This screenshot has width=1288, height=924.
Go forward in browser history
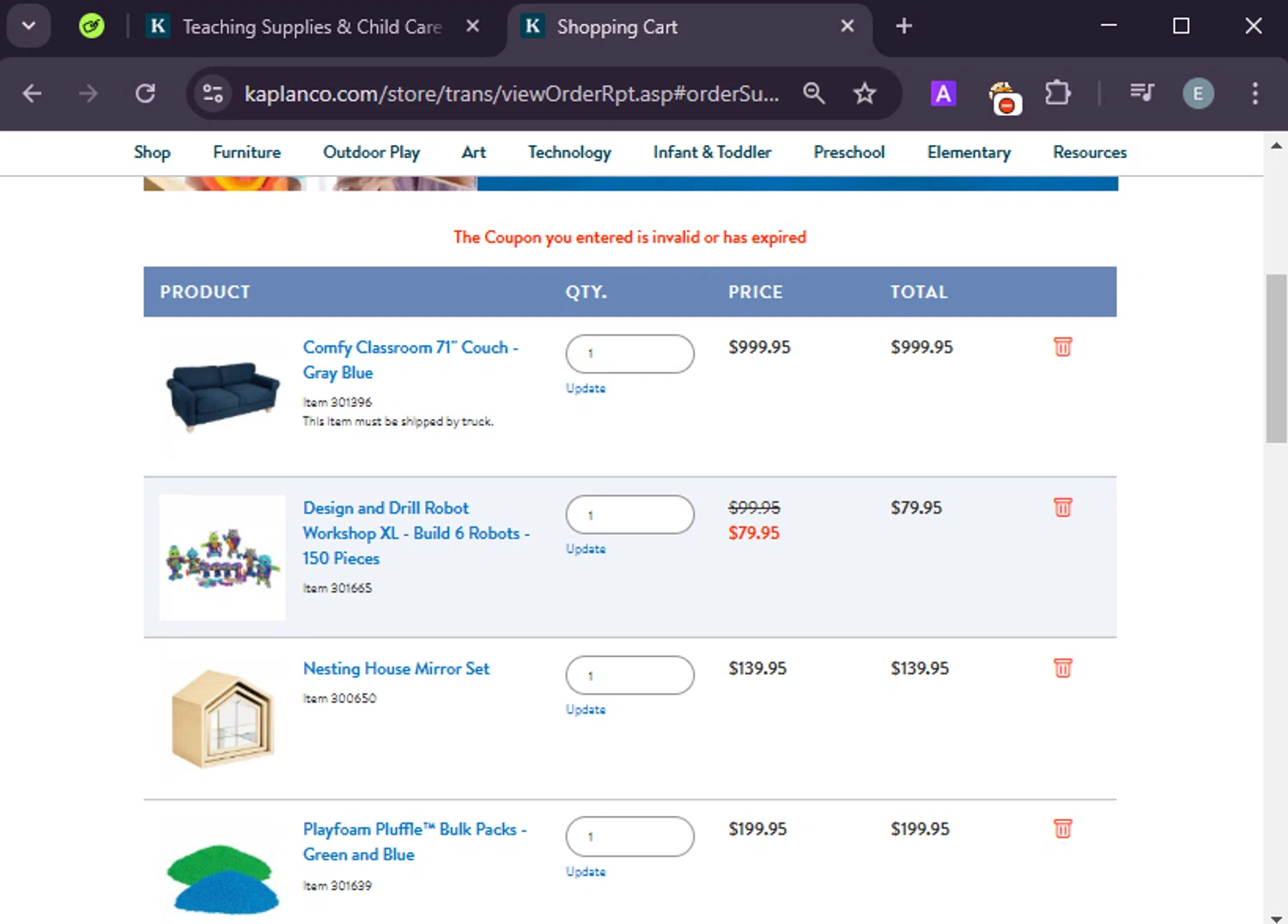(88, 93)
